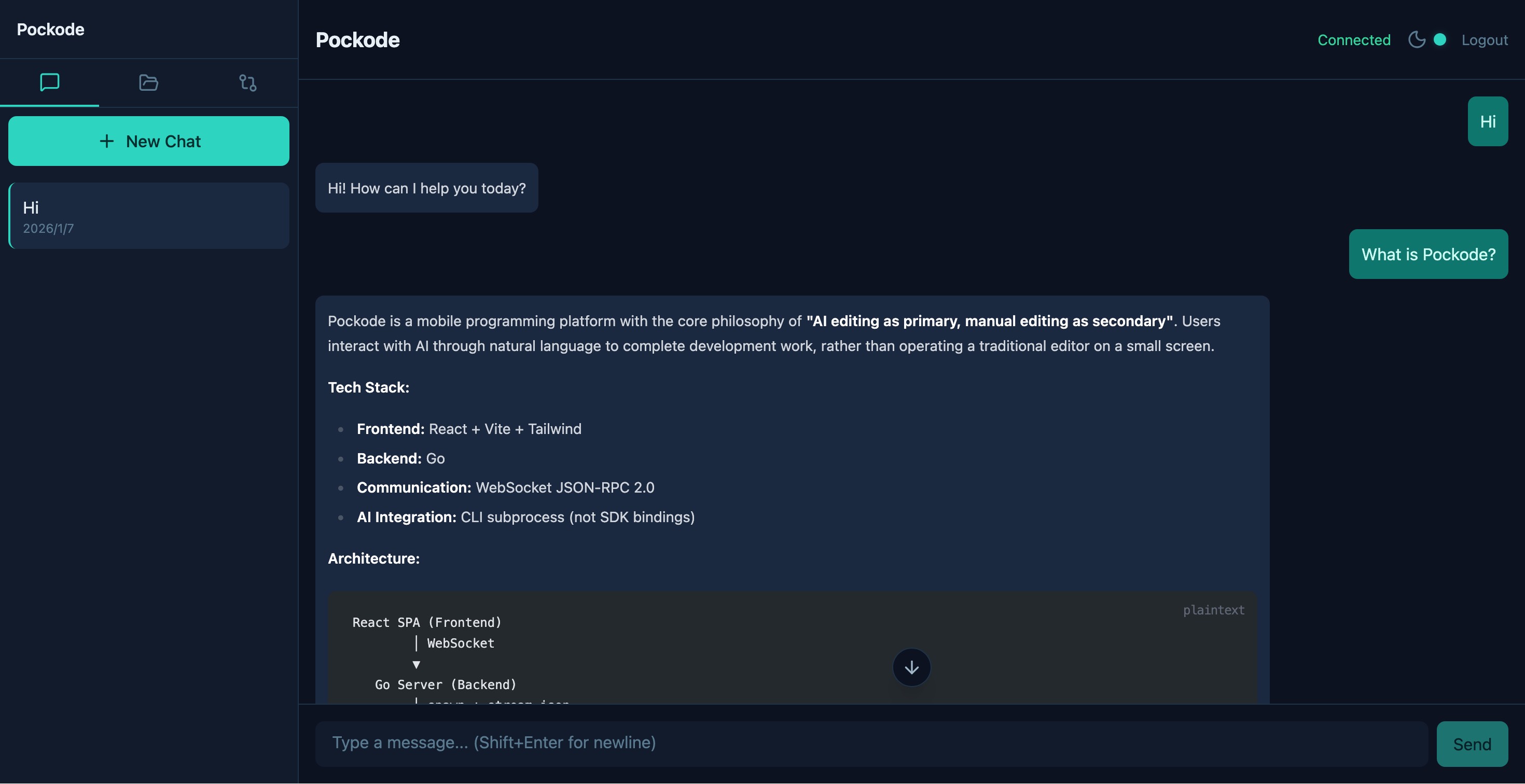Click the scroll-to-bottom arrow in the chat
The height and width of the screenshot is (784, 1525).
click(x=911, y=667)
